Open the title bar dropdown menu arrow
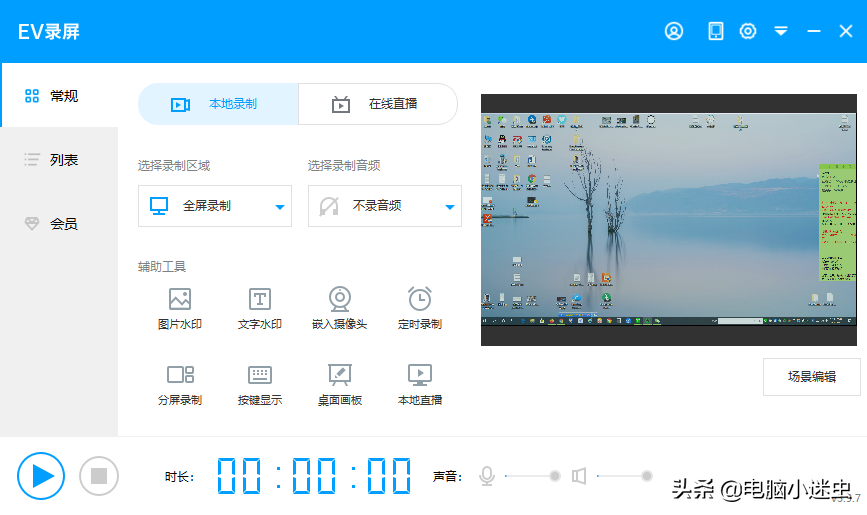The height and width of the screenshot is (515, 867). (781, 31)
